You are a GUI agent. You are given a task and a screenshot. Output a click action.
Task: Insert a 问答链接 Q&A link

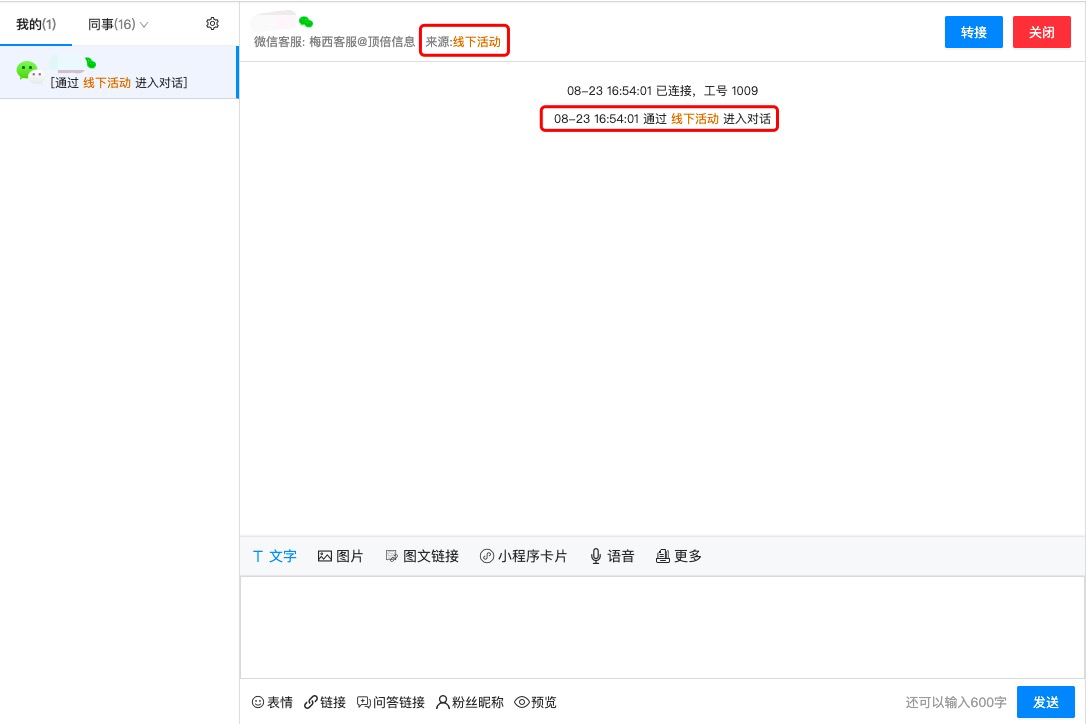tap(391, 702)
